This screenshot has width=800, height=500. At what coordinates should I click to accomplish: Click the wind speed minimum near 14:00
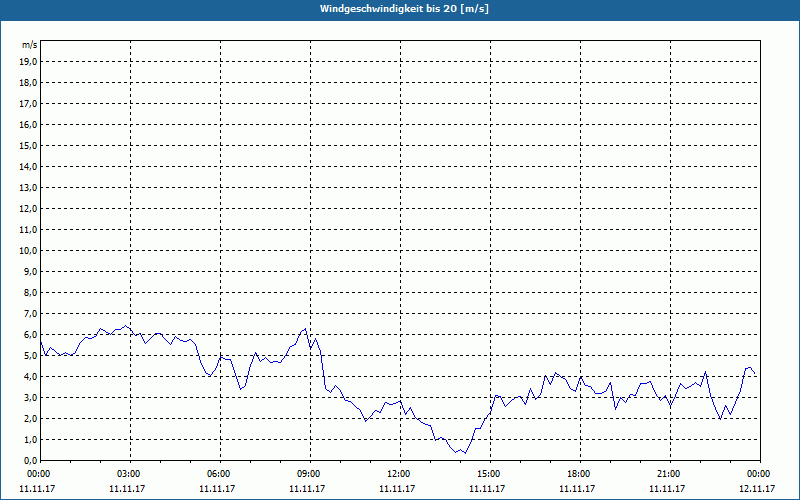(465, 453)
